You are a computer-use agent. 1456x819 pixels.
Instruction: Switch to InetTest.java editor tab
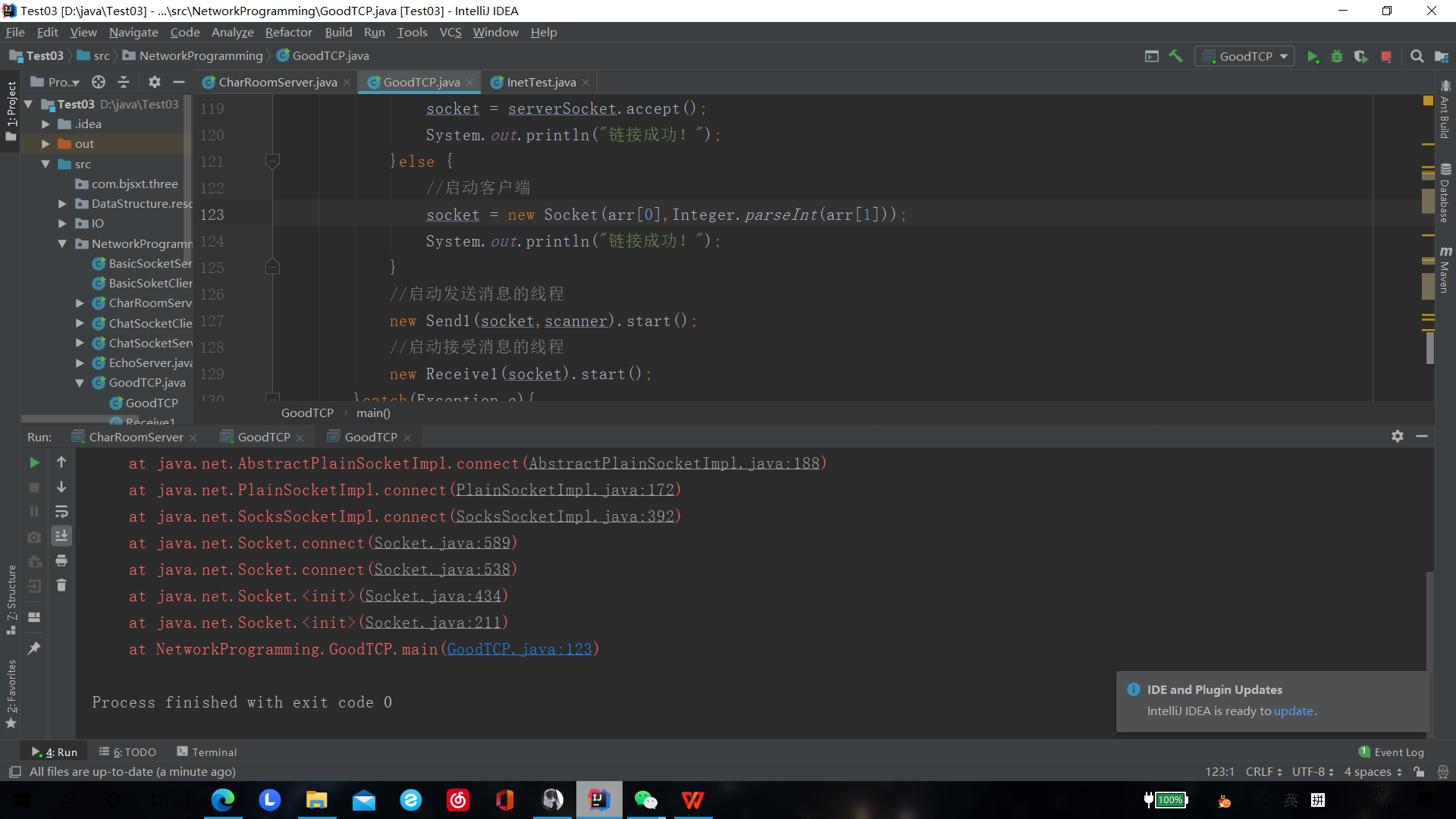pyautogui.click(x=541, y=82)
